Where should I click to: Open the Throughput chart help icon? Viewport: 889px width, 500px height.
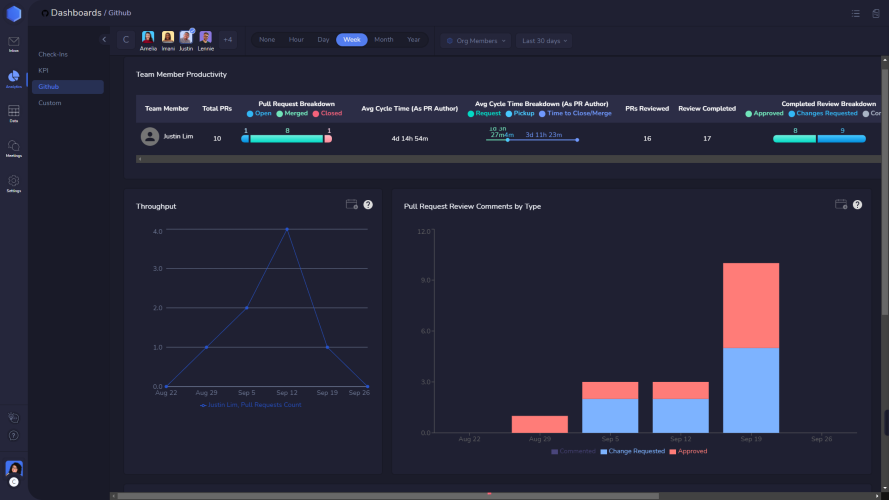point(368,205)
